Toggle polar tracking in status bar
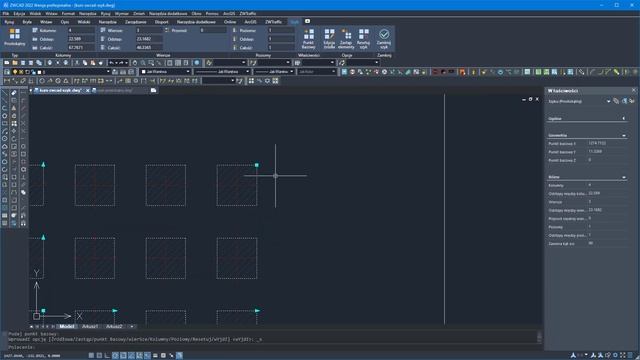640x360 pixels. [x=115, y=356]
